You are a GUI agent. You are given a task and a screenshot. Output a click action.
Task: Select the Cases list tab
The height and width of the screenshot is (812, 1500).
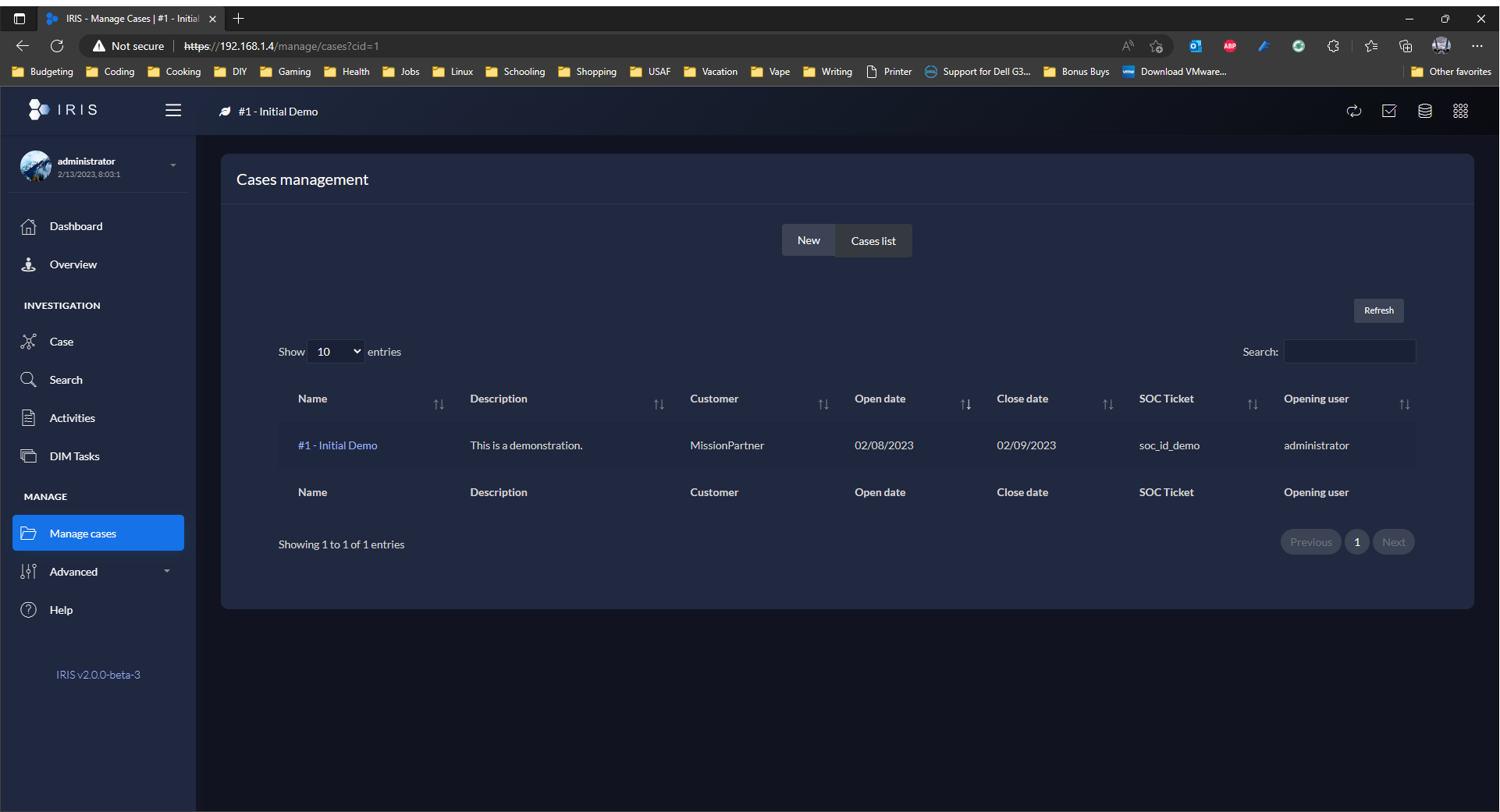pos(873,240)
